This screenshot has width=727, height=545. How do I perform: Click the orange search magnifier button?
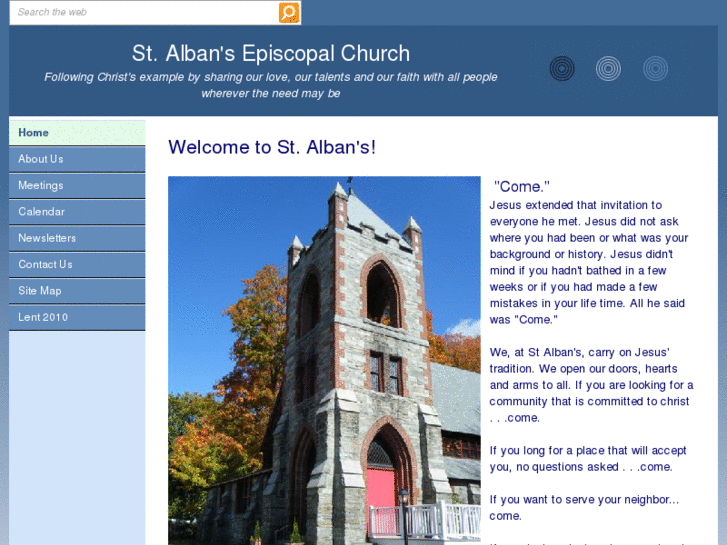click(289, 13)
